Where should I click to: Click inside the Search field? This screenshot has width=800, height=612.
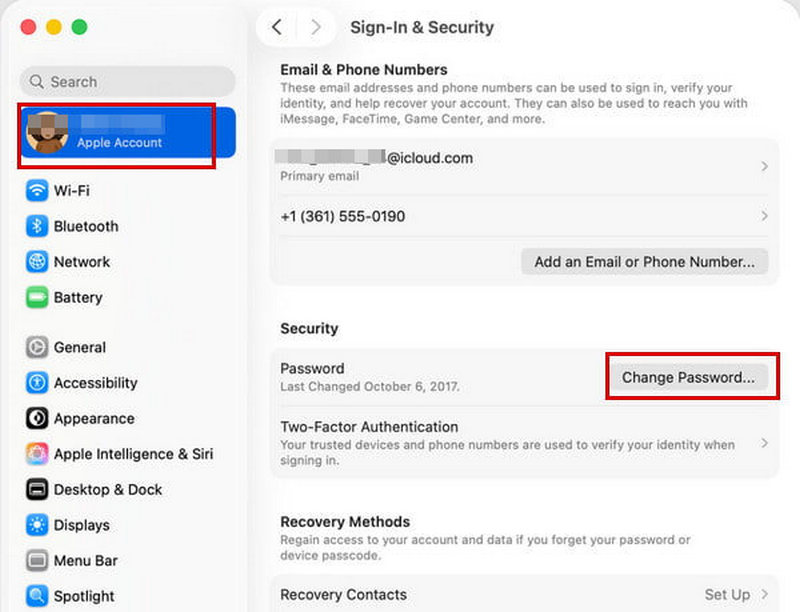[x=126, y=81]
